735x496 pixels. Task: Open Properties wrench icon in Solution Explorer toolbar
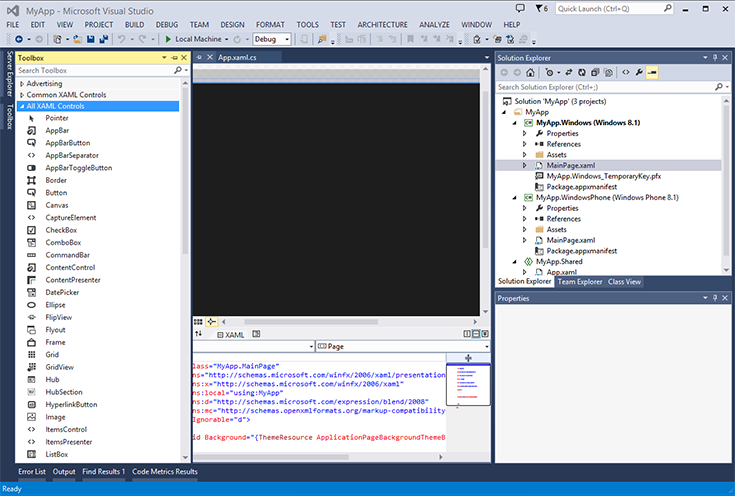(x=639, y=72)
